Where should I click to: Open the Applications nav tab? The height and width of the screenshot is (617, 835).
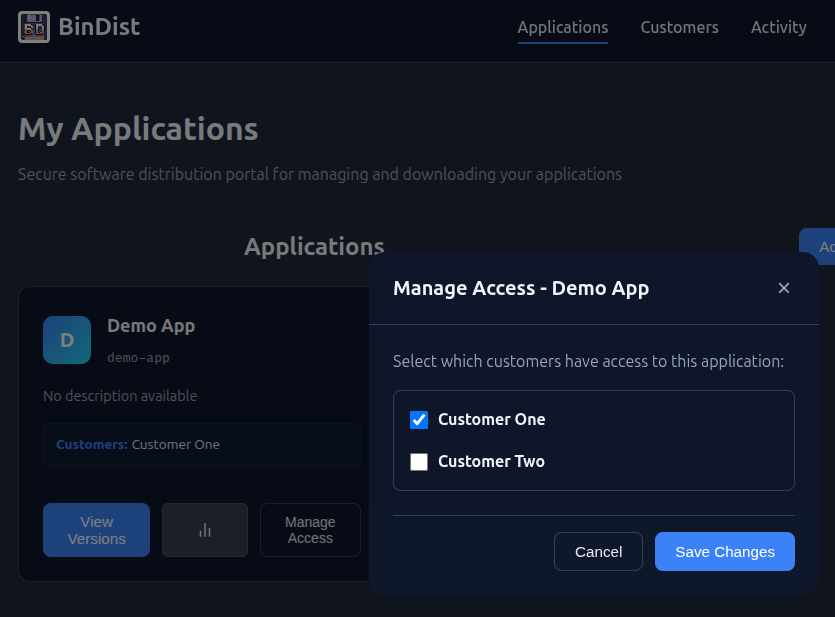pos(562,28)
